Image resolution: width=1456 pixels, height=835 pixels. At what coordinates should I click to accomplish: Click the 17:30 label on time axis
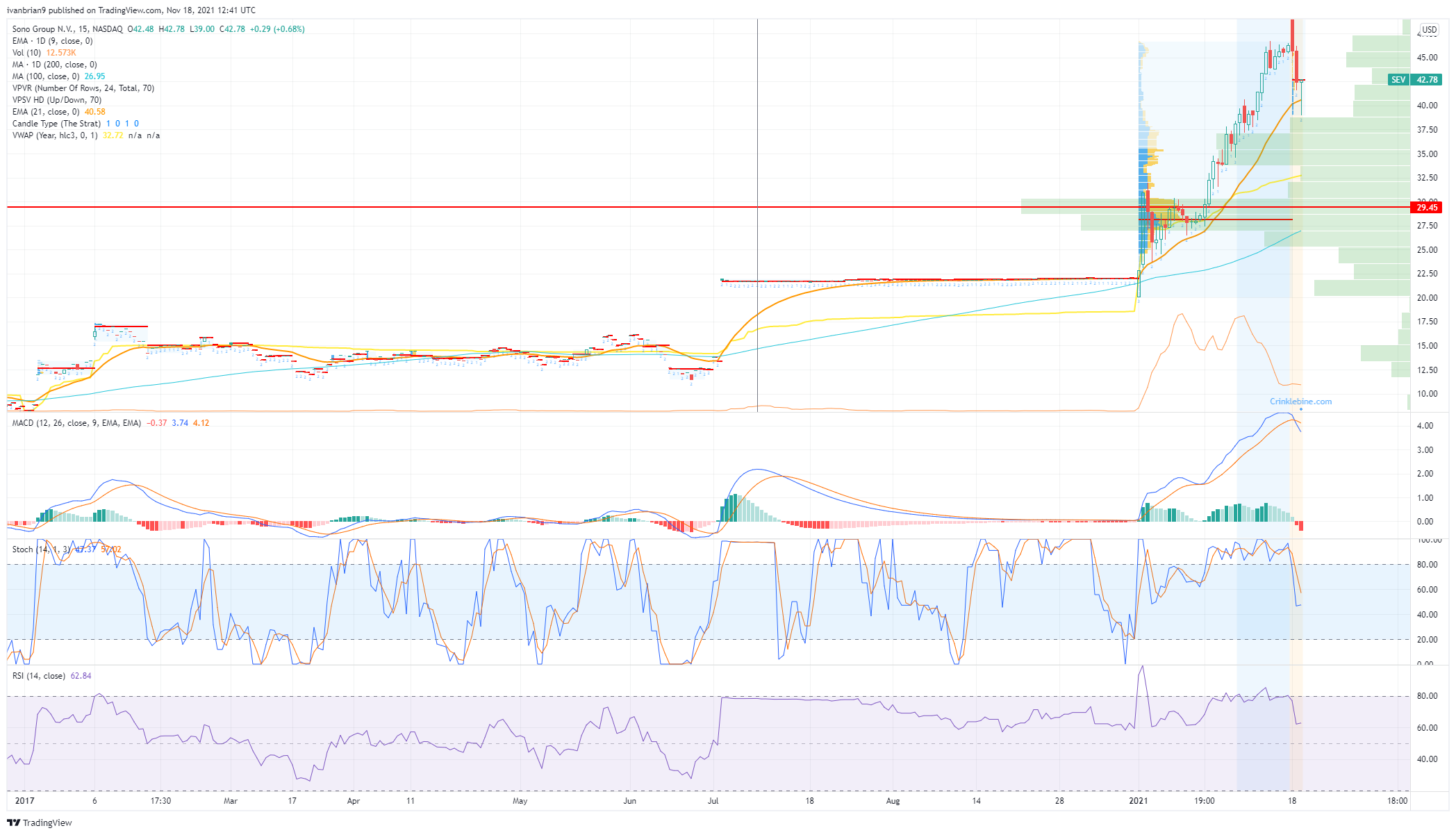pos(160,801)
